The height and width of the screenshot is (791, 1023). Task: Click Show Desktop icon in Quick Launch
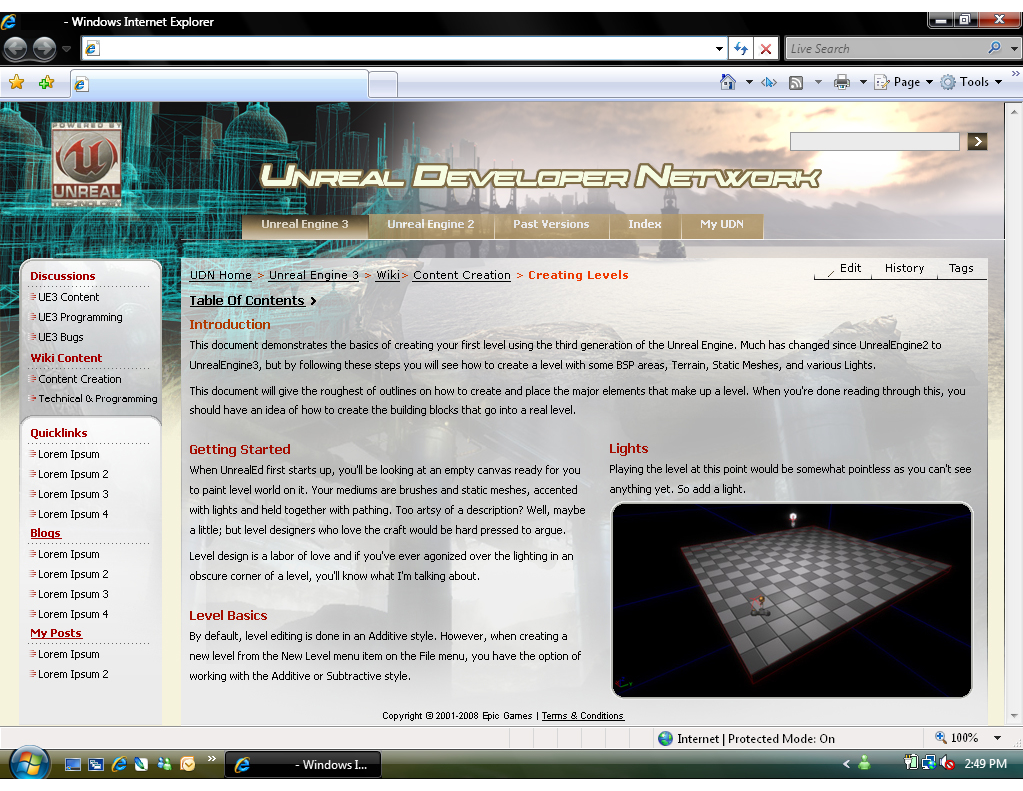pyautogui.click(x=72, y=764)
